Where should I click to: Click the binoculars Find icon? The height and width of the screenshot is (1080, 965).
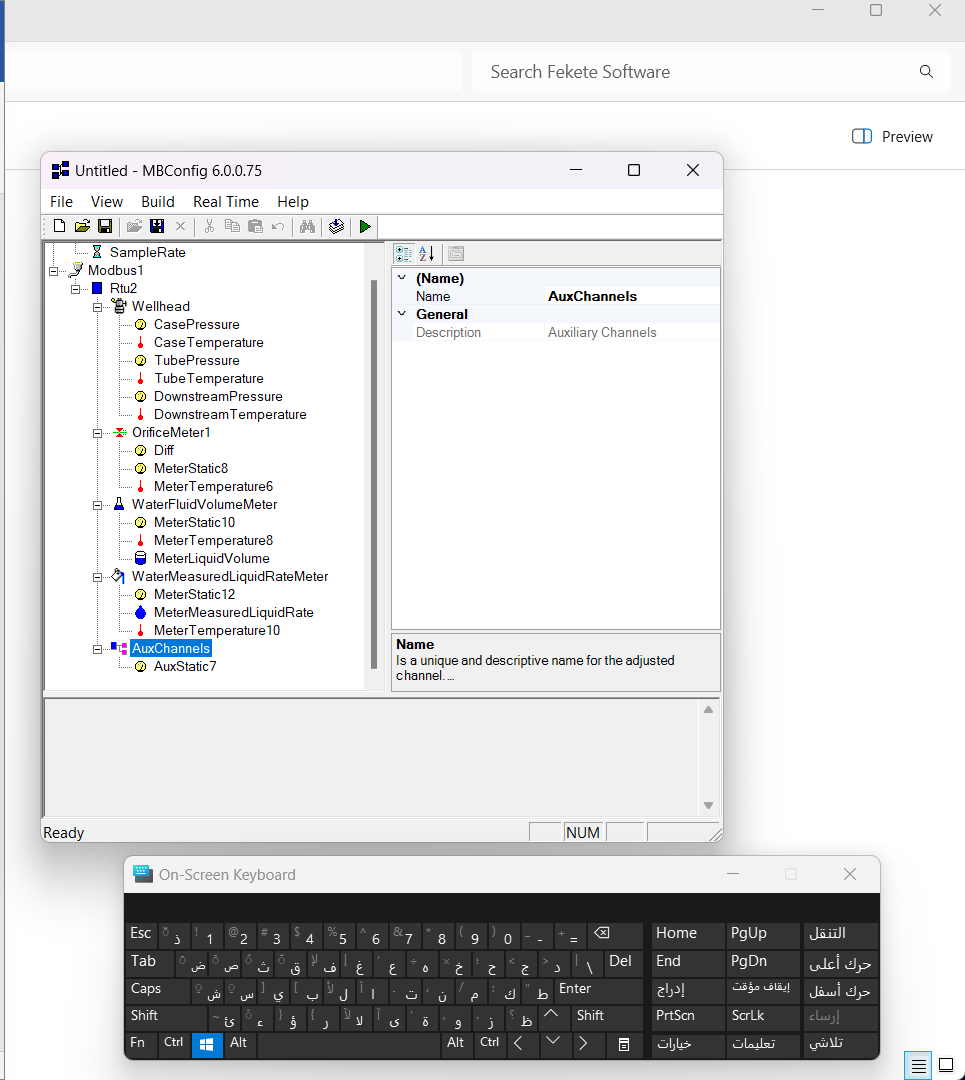pyautogui.click(x=307, y=227)
